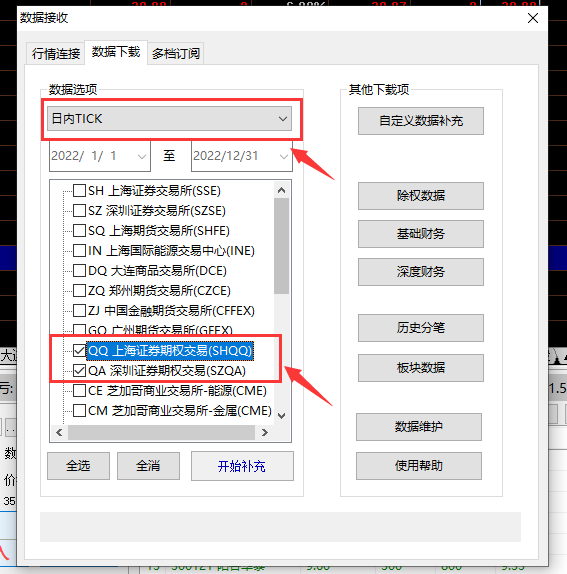567x574 pixels.
Task: Check CE 芝加哥商业交易所-能源(CME) checkbox
Action: pyautogui.click(x=79, y=391)
